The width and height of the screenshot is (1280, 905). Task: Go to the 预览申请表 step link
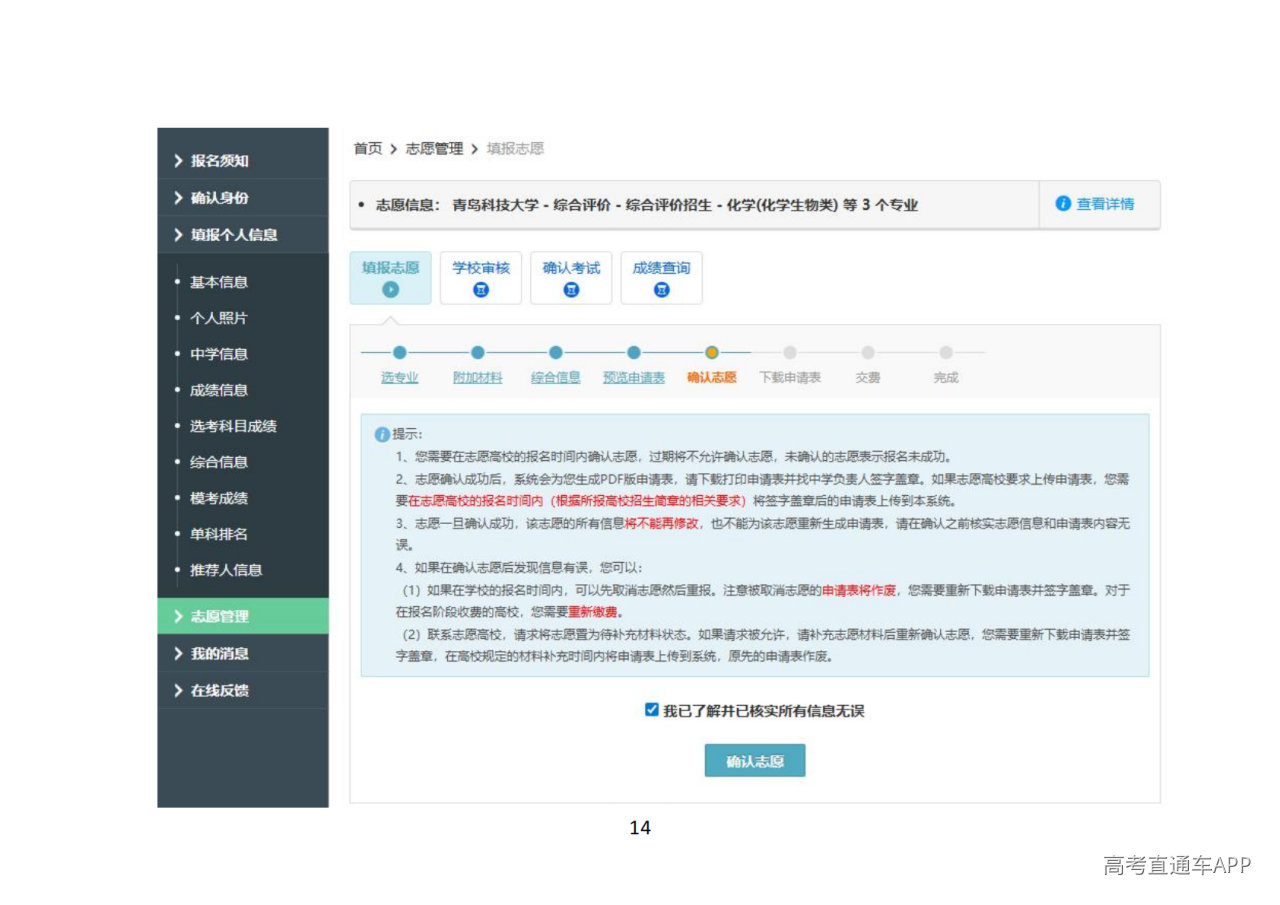[634, 378]
